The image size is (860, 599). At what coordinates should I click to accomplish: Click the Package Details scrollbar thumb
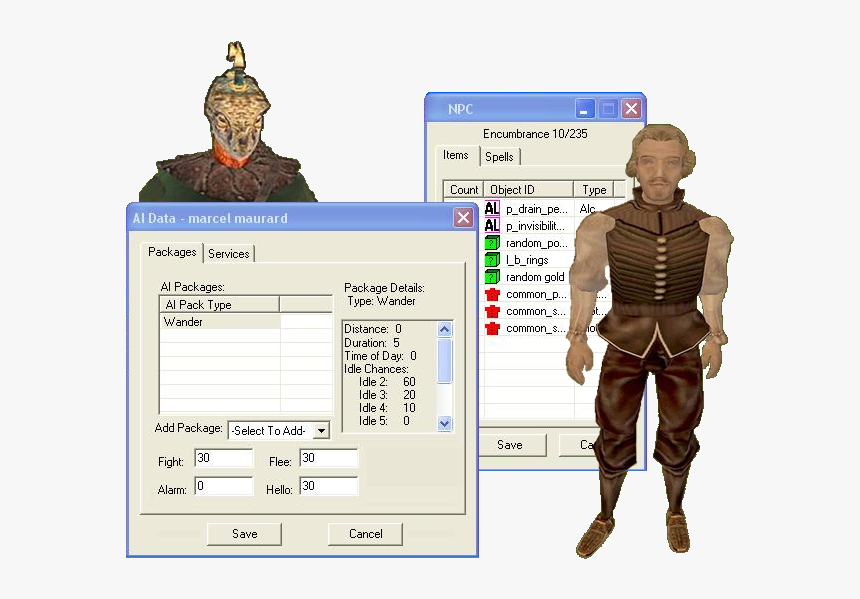[x=445, y=360]
